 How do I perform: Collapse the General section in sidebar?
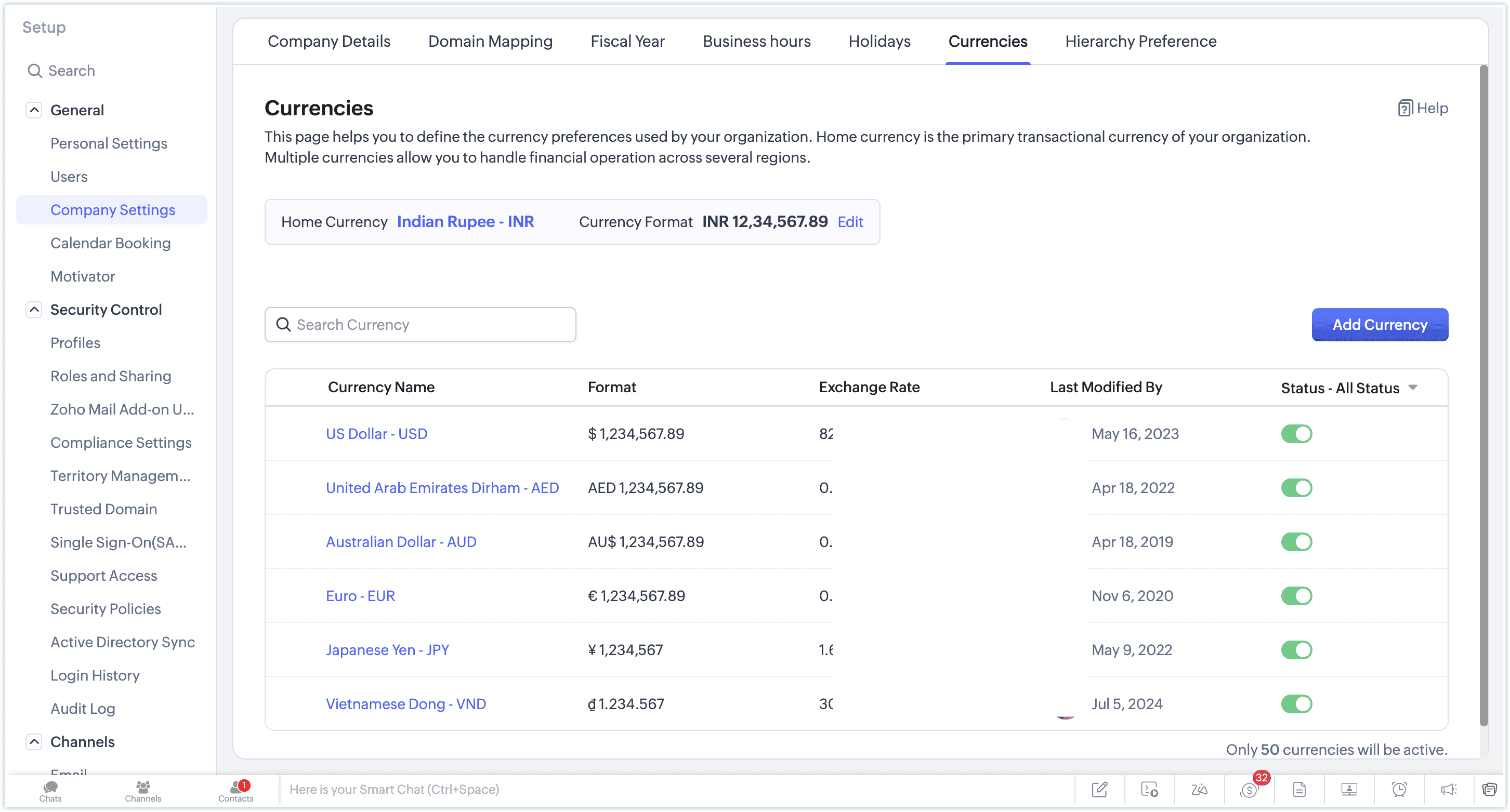[x=34, y=110]
